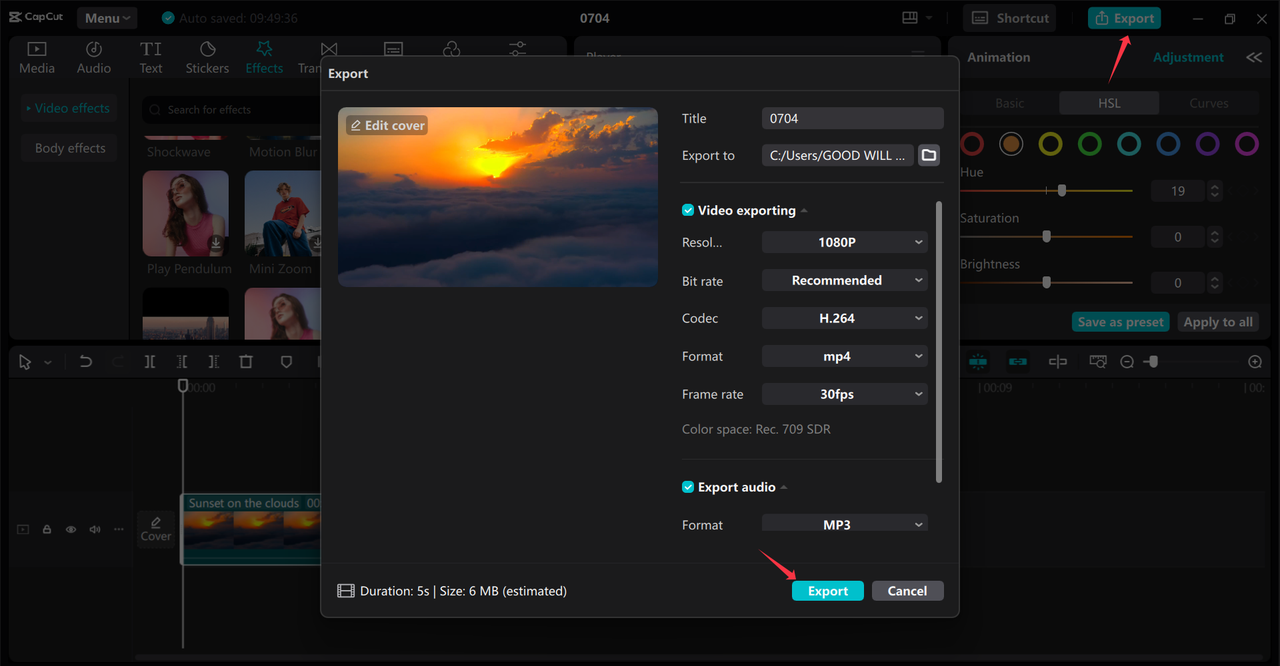Choose the Select cursor tool
The width and height of the screenshot is (1280, 666).
coord(26,362)
